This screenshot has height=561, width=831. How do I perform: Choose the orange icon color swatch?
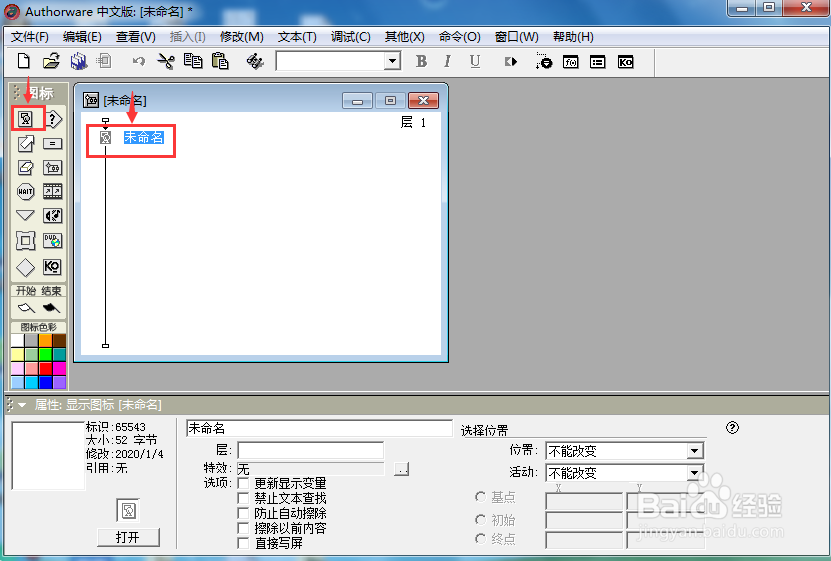pyautogui.click(x=46, y=341)
